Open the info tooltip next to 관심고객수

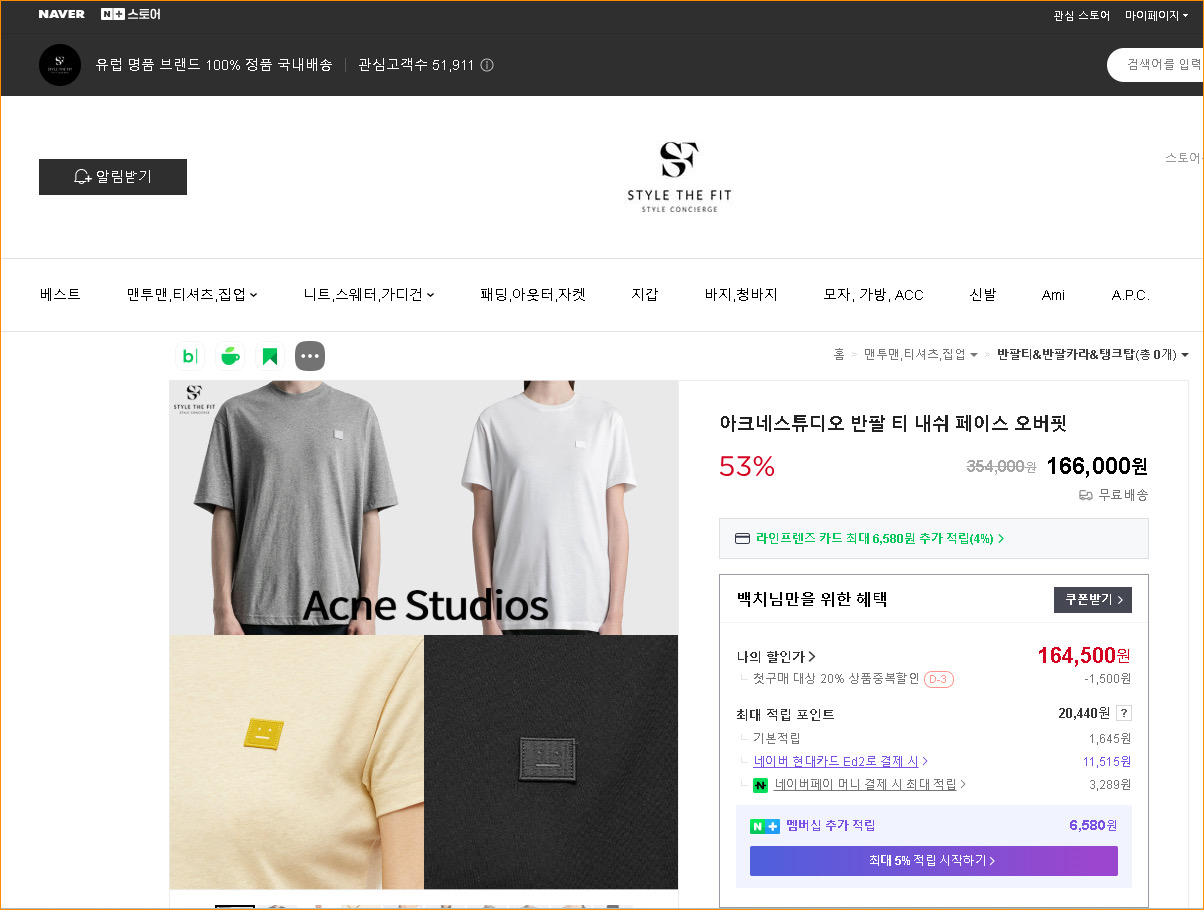486,64
